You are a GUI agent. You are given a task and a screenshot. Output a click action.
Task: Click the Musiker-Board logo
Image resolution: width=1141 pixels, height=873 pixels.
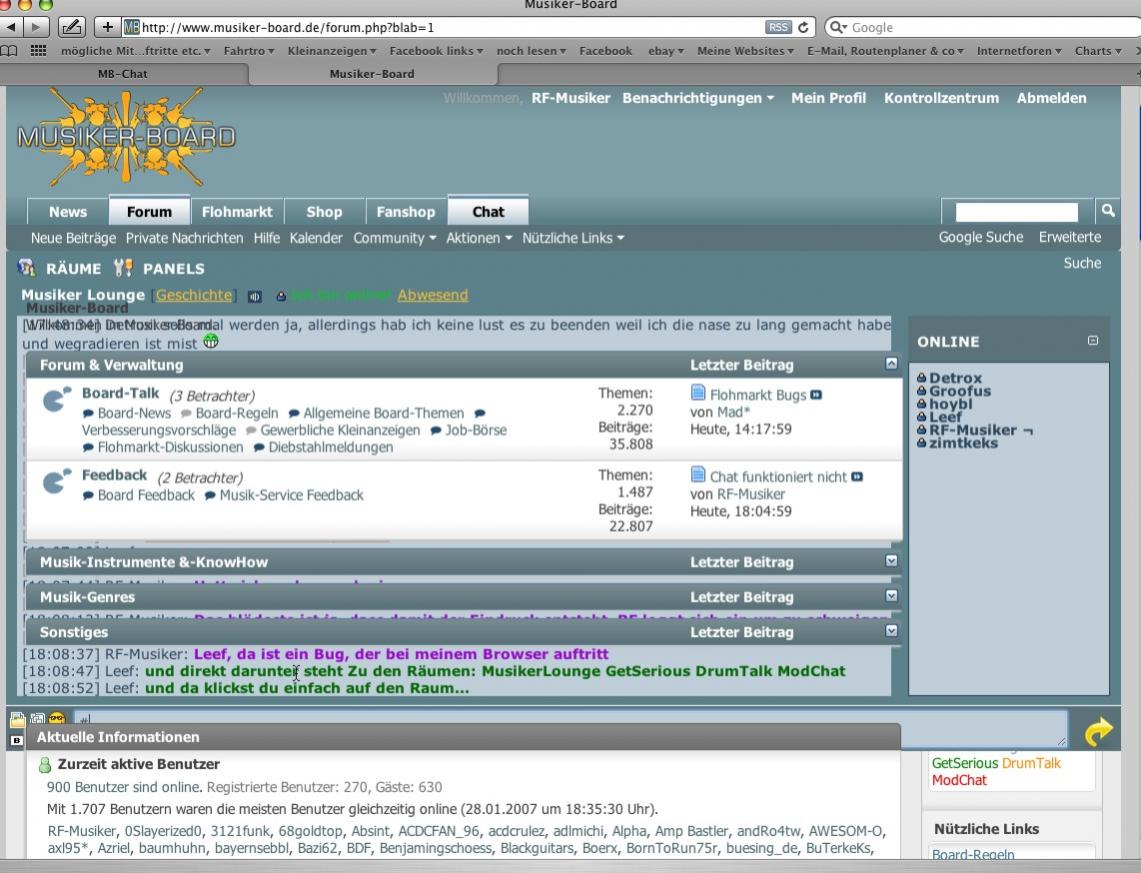127,137
